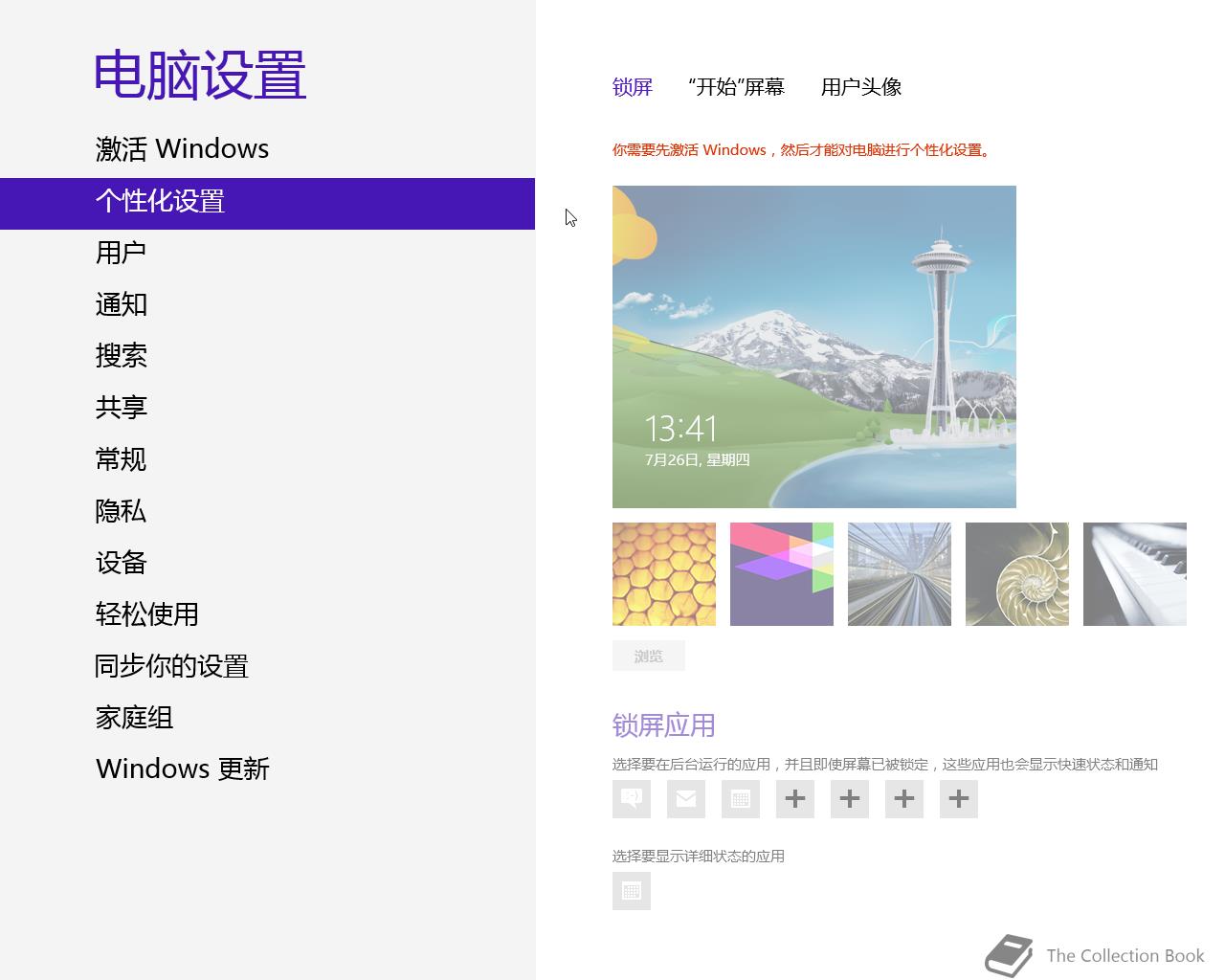The width and height of the screenshot is (1225, 980).
Task: Open the messaging lock screen app slot
Action: [632, 799]
